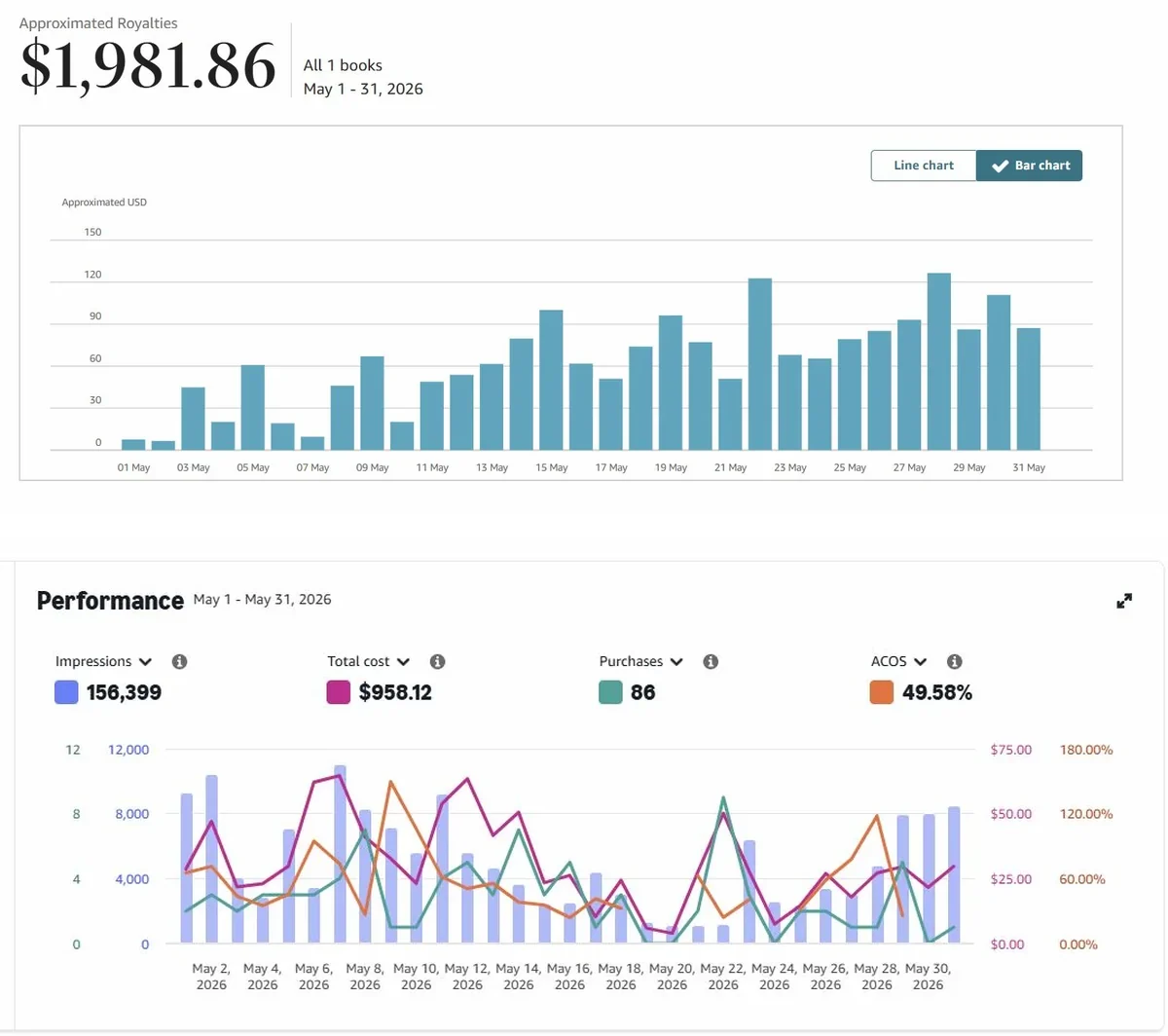The width and height of the screenshot is (1168, 1036).
Task: Click the magenta Total cost color swatch
Action: tap(339, 692)
